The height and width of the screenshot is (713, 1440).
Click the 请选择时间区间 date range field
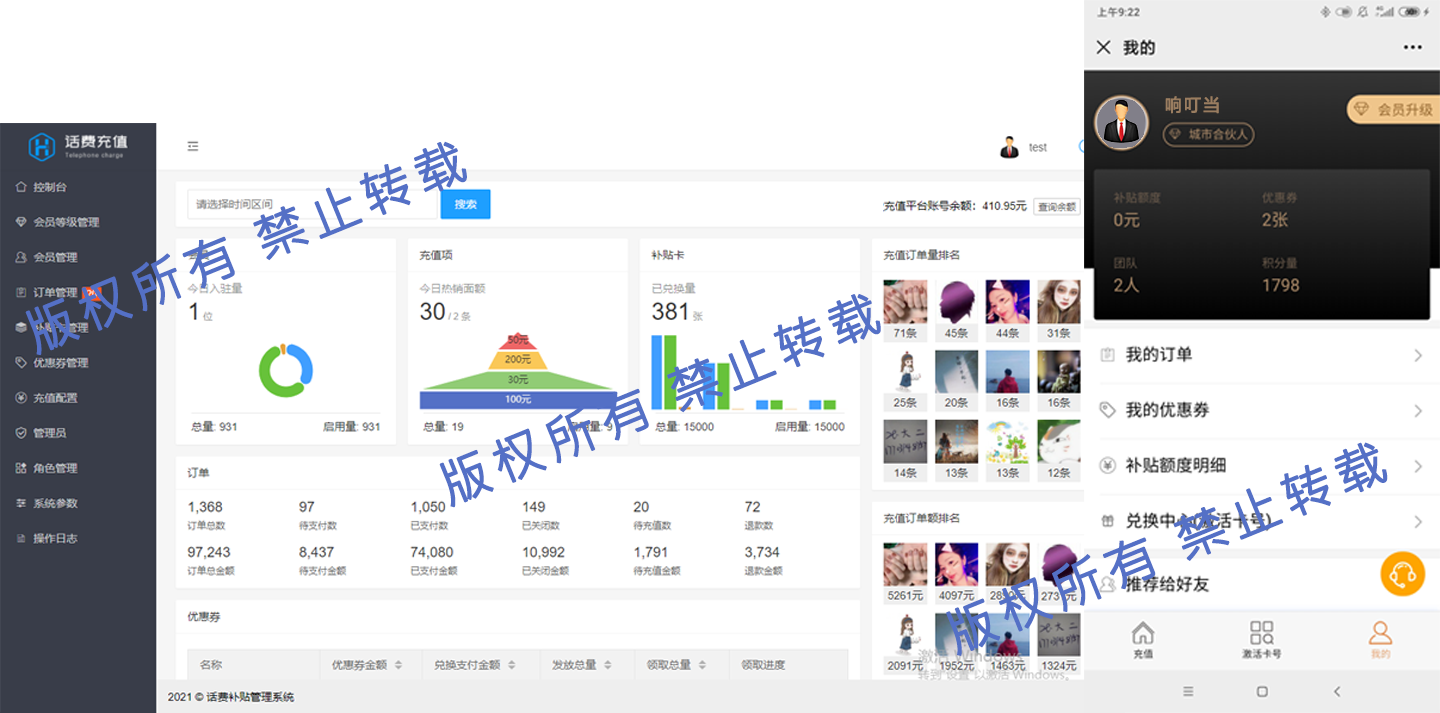coord(312,204)
